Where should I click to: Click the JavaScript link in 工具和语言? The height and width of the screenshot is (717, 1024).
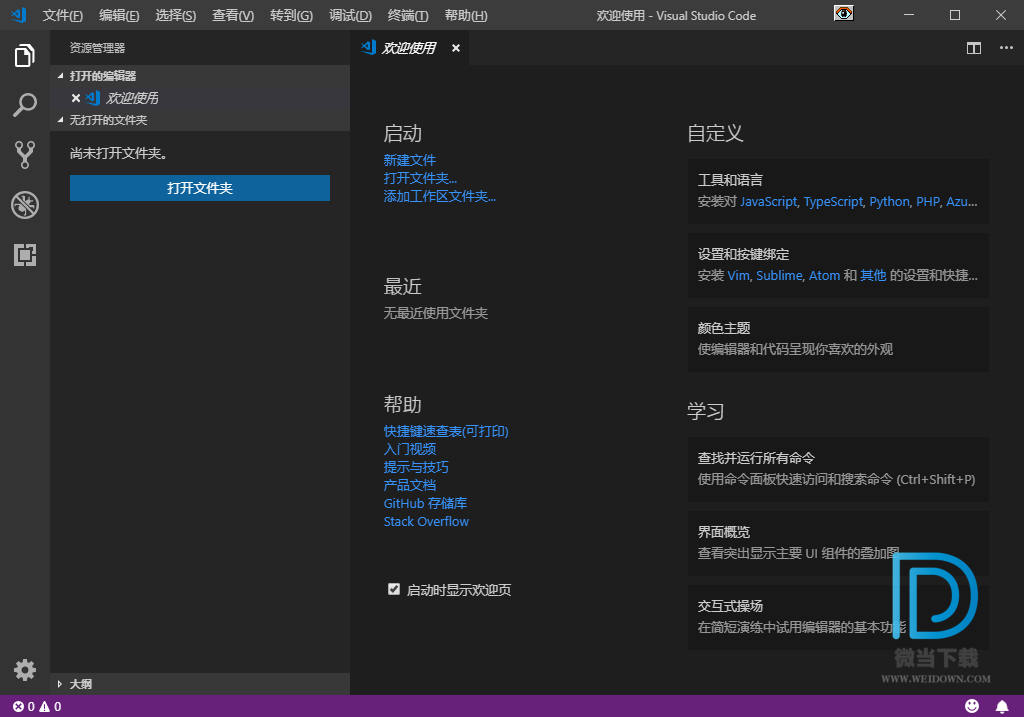click(769, 202)
